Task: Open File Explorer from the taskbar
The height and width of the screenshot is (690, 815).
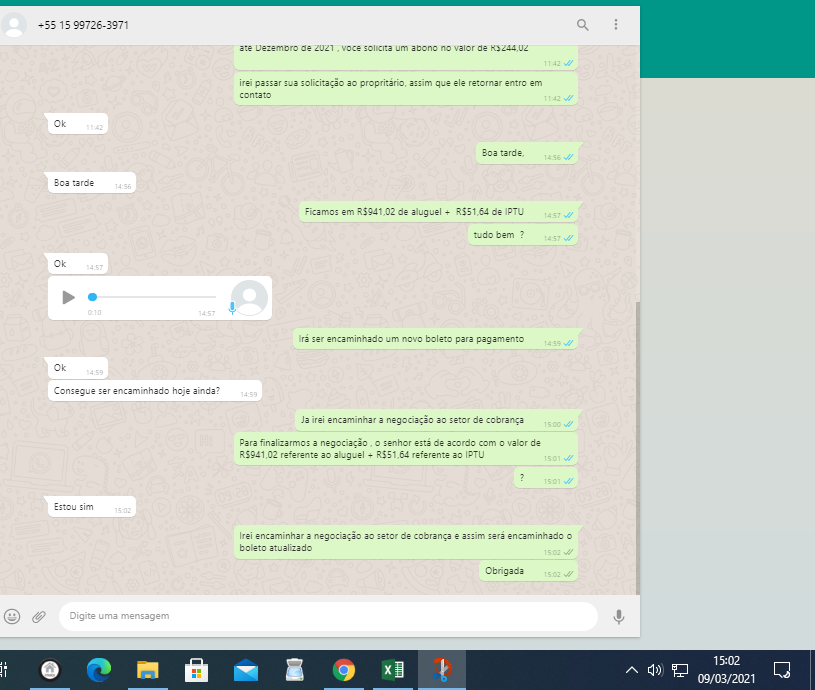Action: click(148, 670)
